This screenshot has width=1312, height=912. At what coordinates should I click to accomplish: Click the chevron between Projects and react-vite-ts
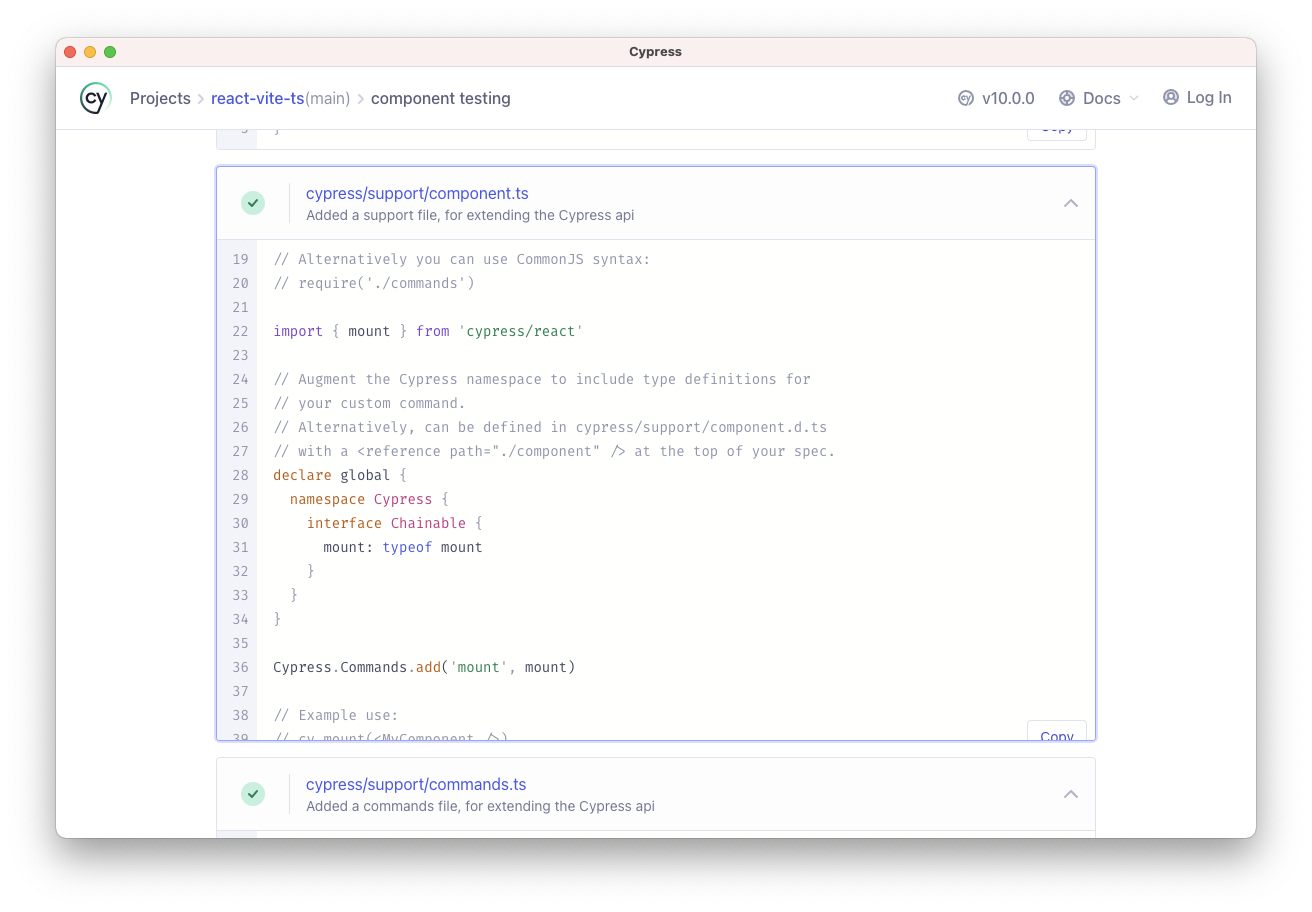(200, 98)
